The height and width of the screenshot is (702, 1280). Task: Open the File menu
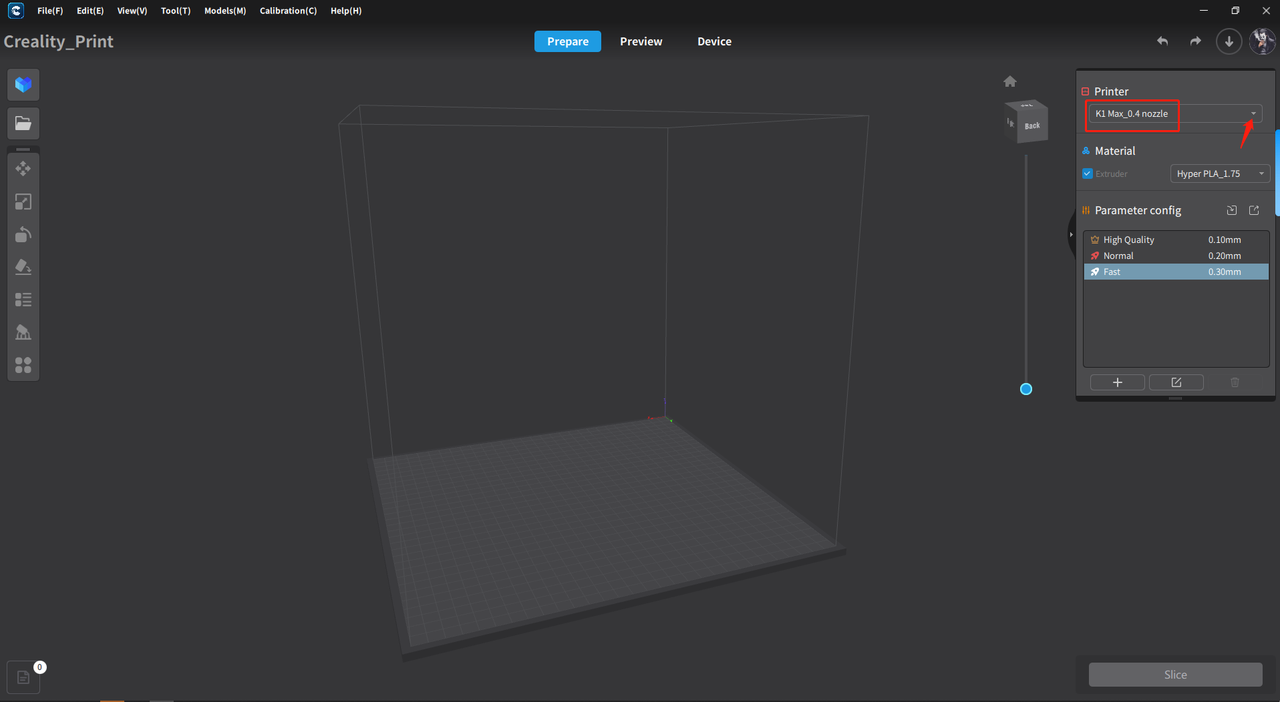(x=50, y=11)
